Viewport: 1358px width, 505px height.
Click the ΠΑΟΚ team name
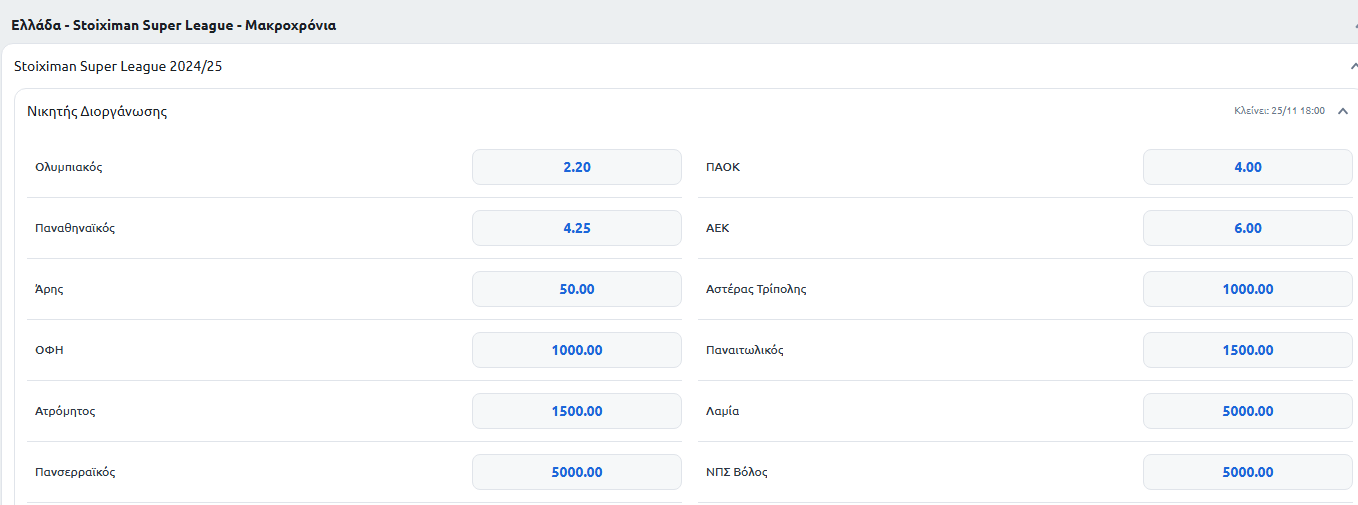tap(723, 167)
